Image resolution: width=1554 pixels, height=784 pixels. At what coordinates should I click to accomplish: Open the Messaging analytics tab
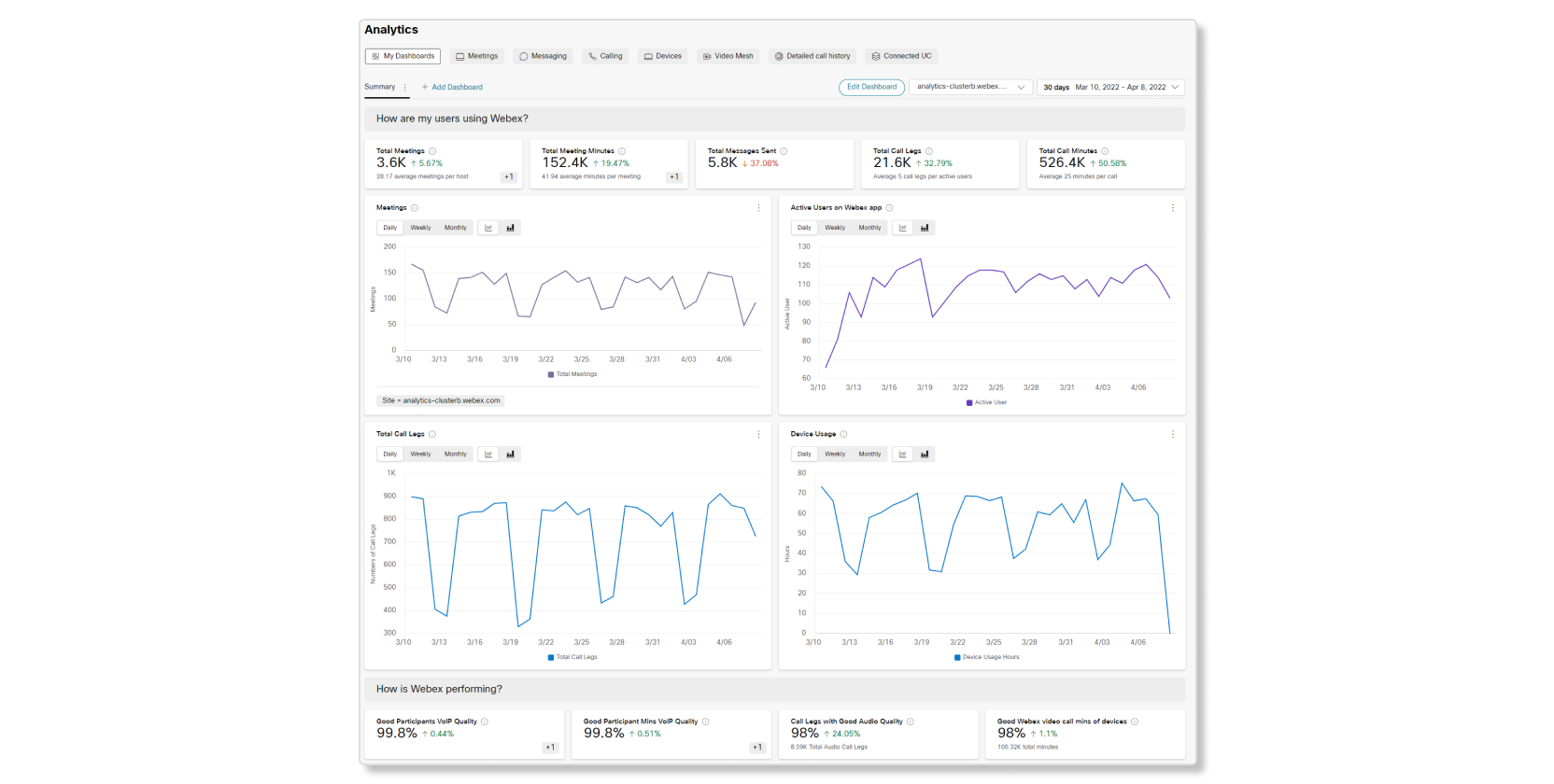(x=543, y=56)
